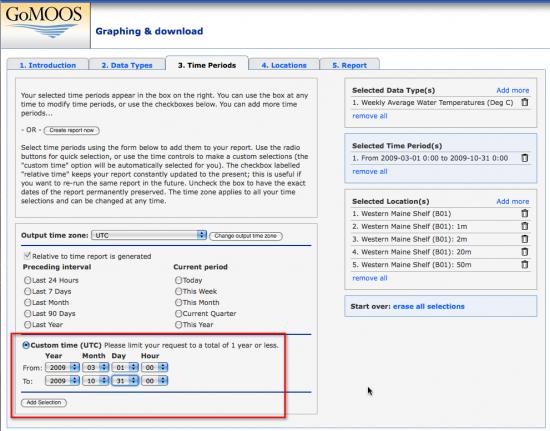Delete Weekly Average Water Temperatures data type
The width and height of the screenshot is (550, 431).
pyautogui.click(x=524, y=102)
